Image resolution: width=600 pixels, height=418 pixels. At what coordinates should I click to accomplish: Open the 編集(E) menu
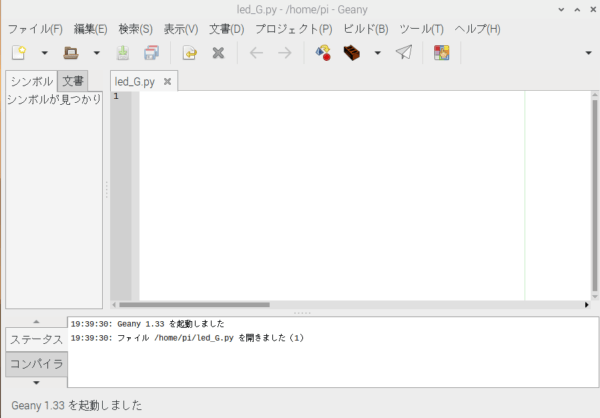click(x=91, y=29)
